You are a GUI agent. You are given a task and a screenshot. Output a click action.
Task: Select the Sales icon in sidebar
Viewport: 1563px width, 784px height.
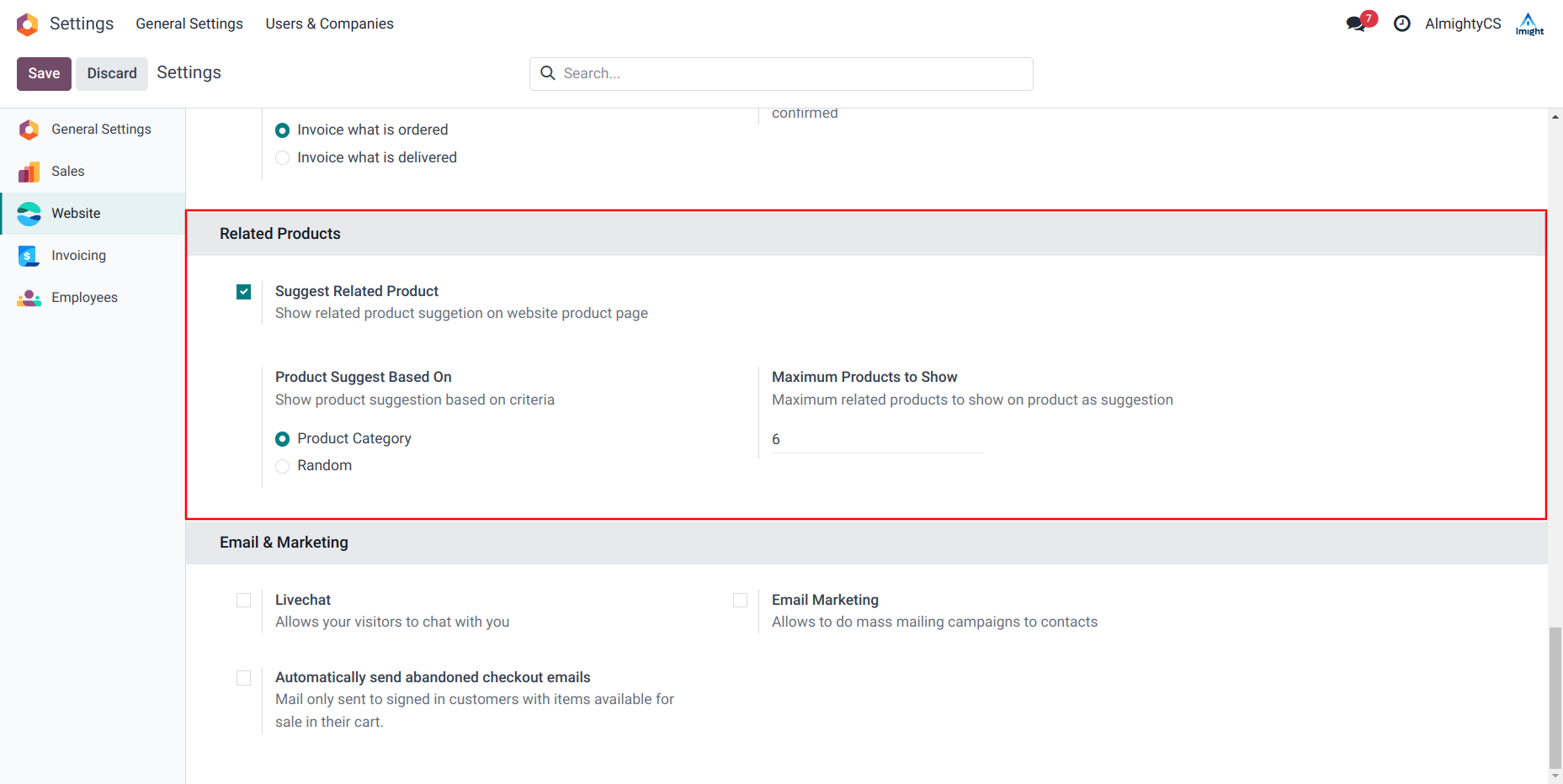(29, 172)
